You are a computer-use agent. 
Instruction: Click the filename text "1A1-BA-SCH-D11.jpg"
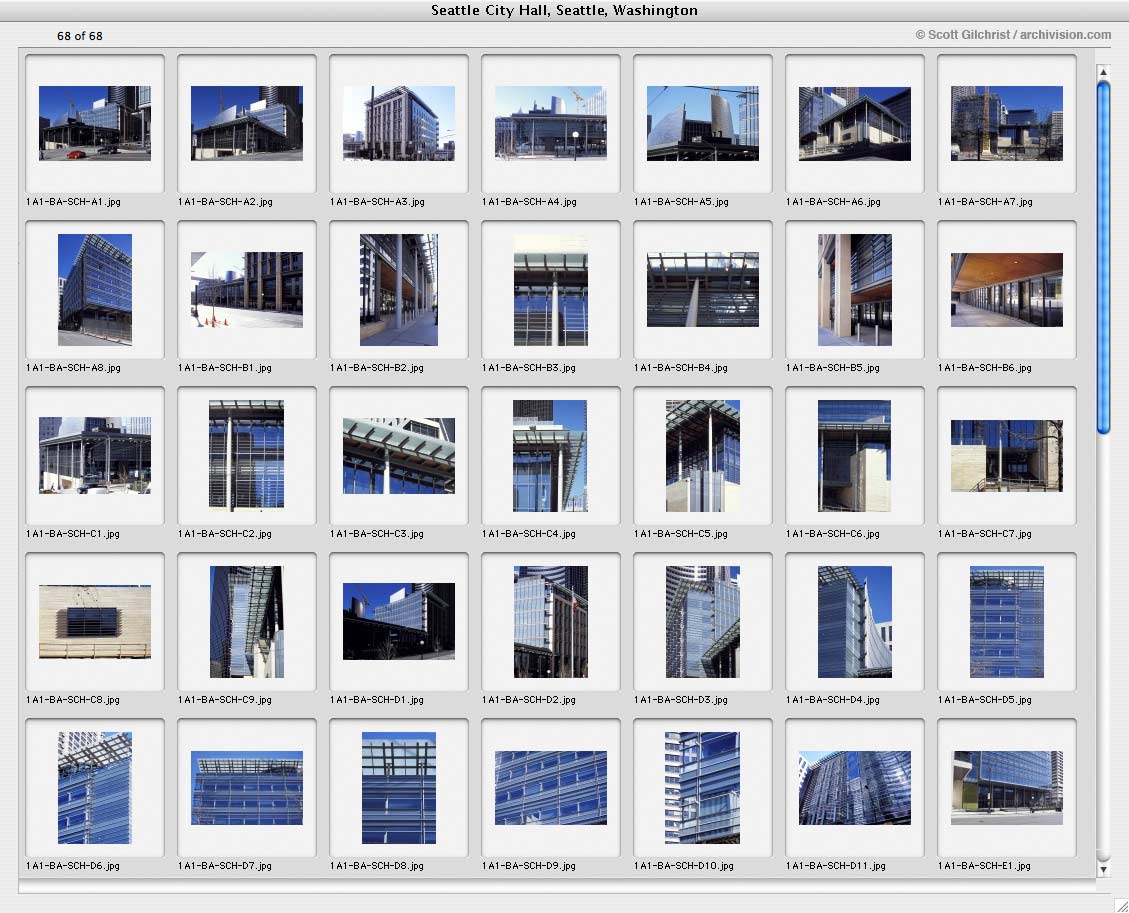click(x=835, y=866)
